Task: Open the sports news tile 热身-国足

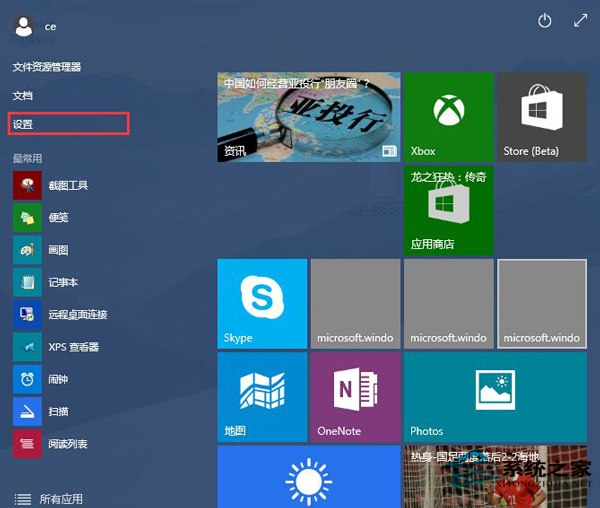Action: [x=496, y=477]
